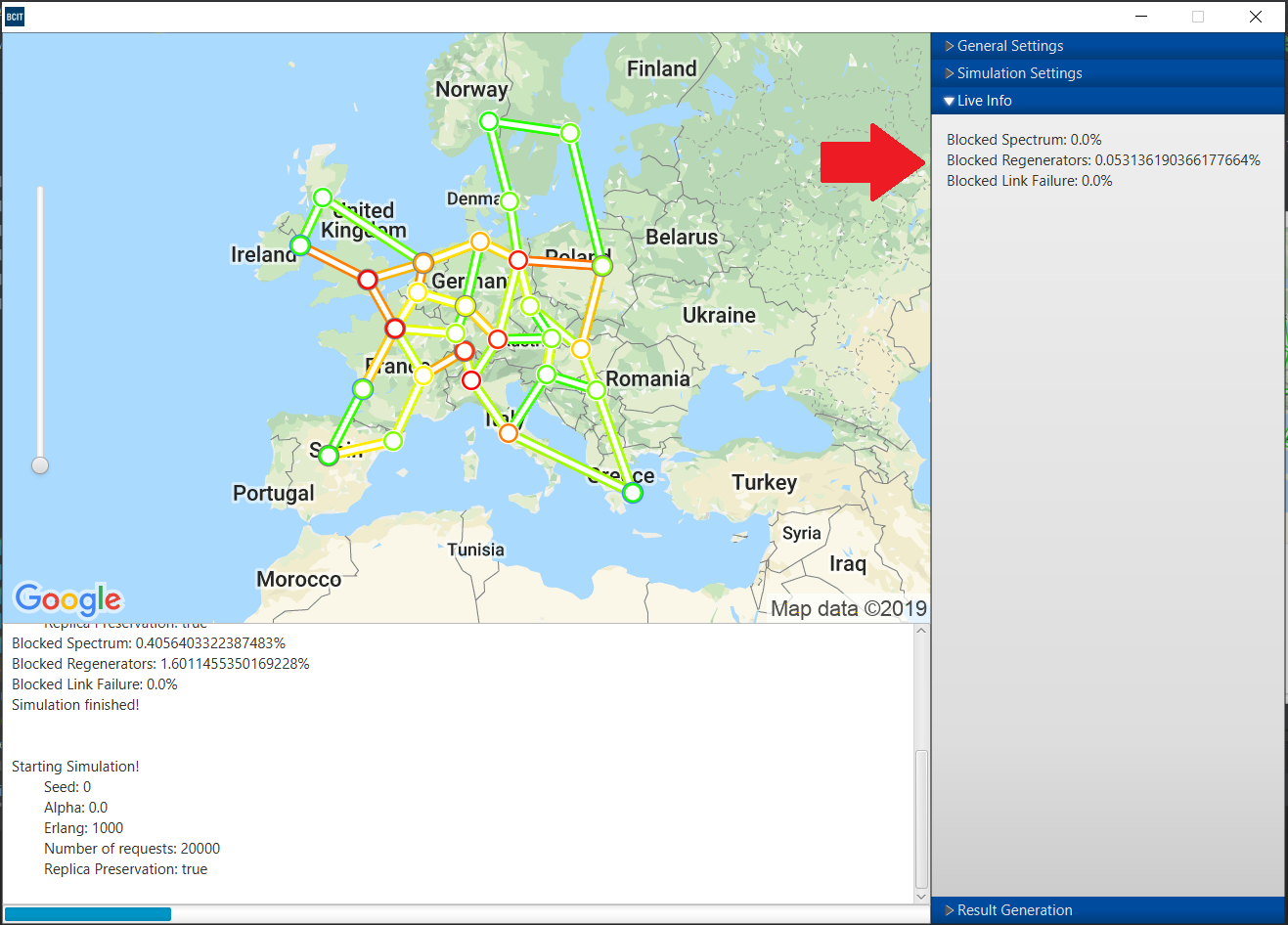Select the node near Denmark label
This screenshot has height=925, width=1288.
pos(510,201)
